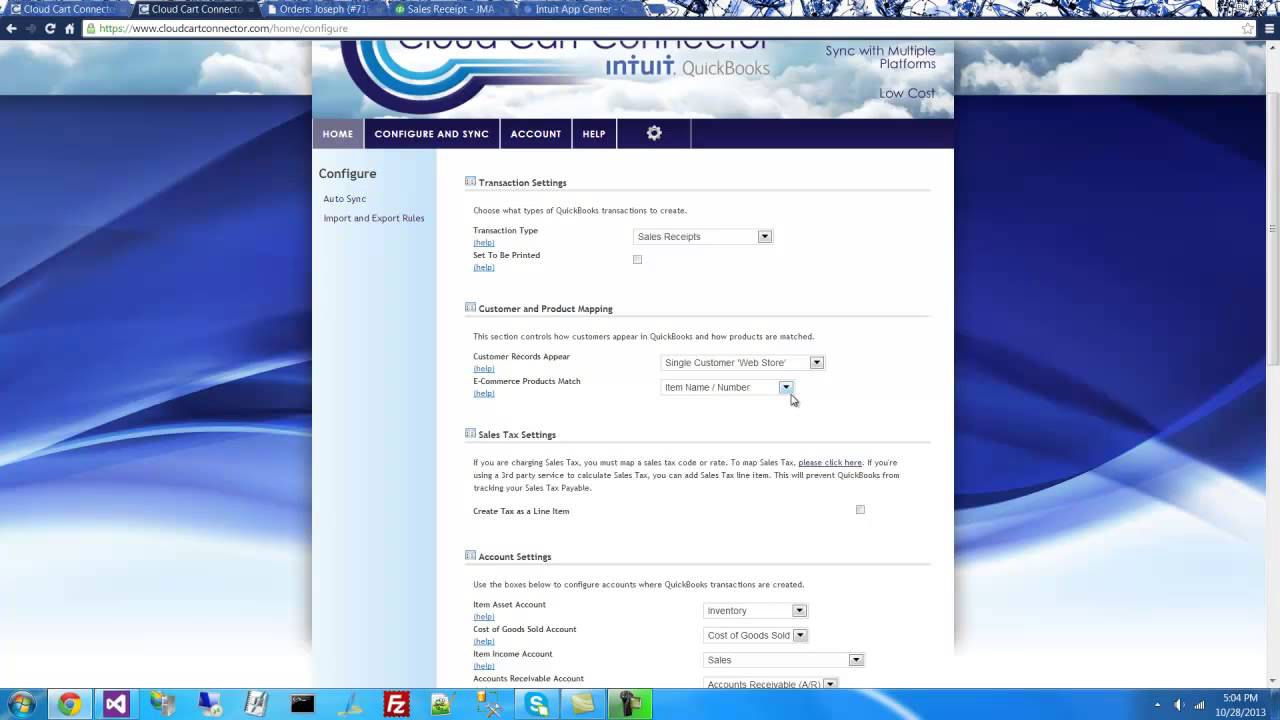
Task: Open the HELP navigation item
Action: (594, 133)
